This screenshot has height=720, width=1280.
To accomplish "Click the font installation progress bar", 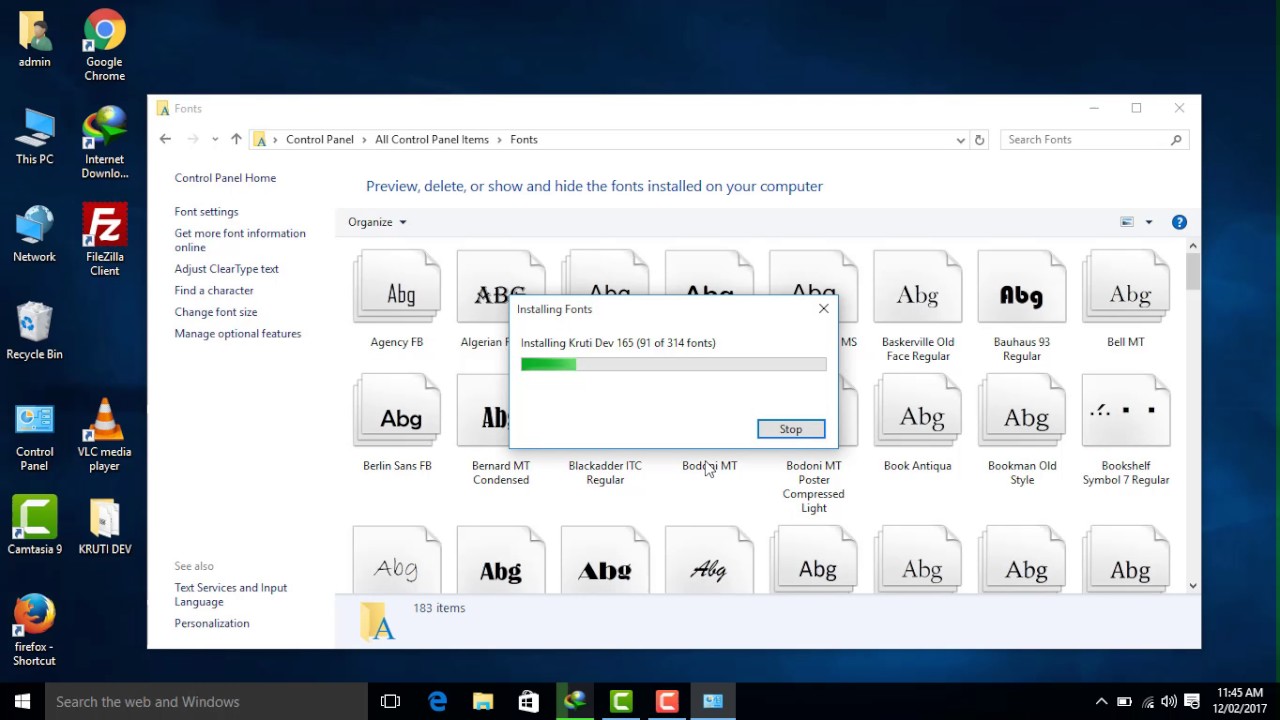I will click(674, 365).
